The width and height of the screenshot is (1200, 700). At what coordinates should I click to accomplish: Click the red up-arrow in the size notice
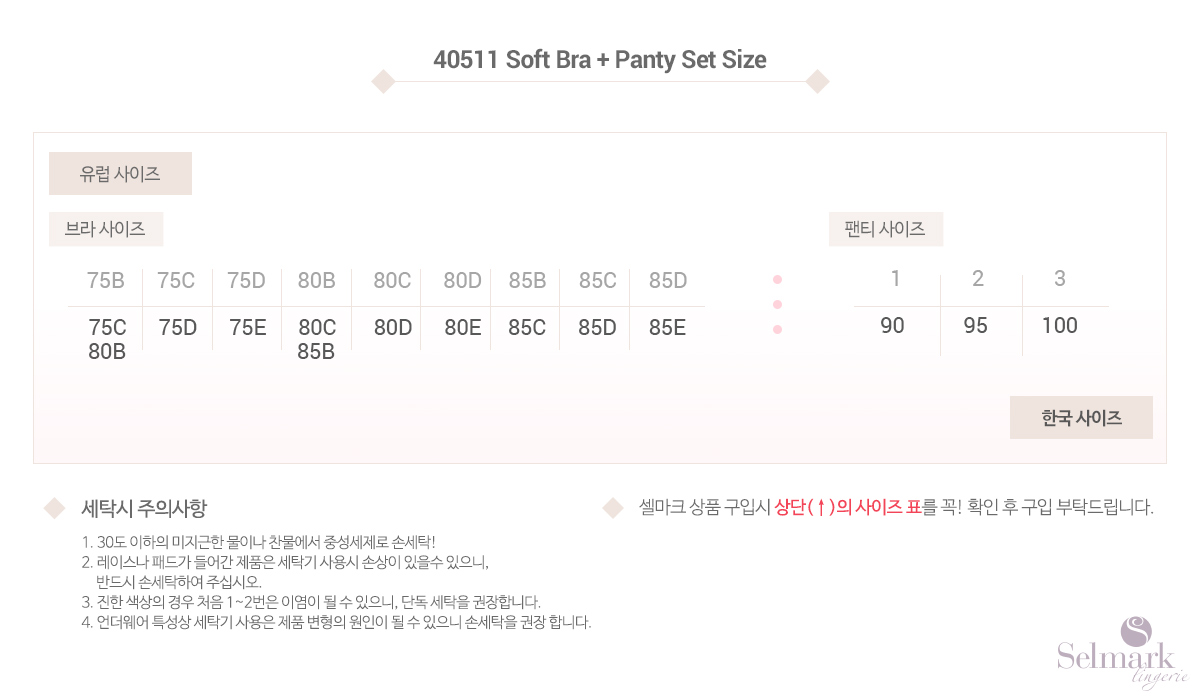pyautogui.click(x=820, y=507)
